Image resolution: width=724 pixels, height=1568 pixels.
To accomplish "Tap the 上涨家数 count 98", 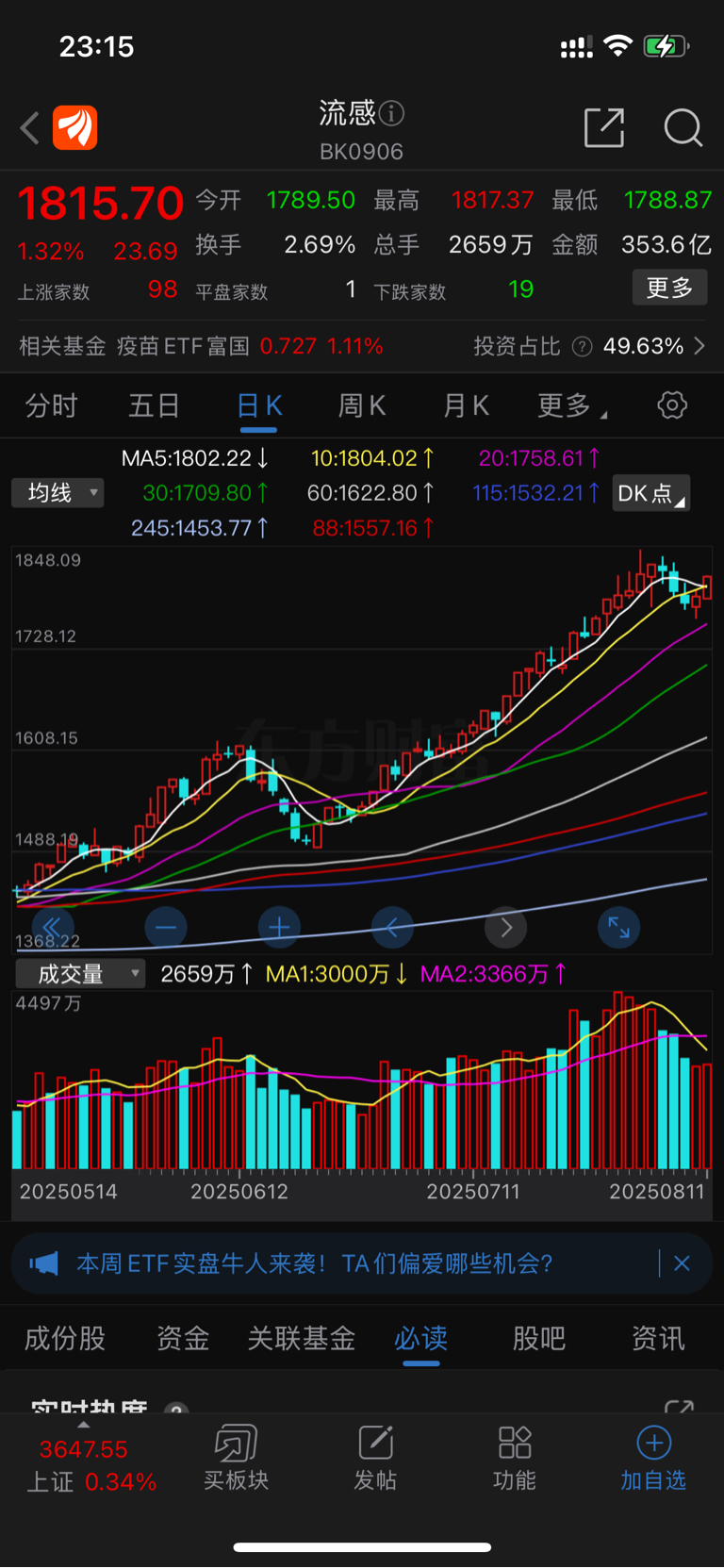I will (x=162, y=289).
